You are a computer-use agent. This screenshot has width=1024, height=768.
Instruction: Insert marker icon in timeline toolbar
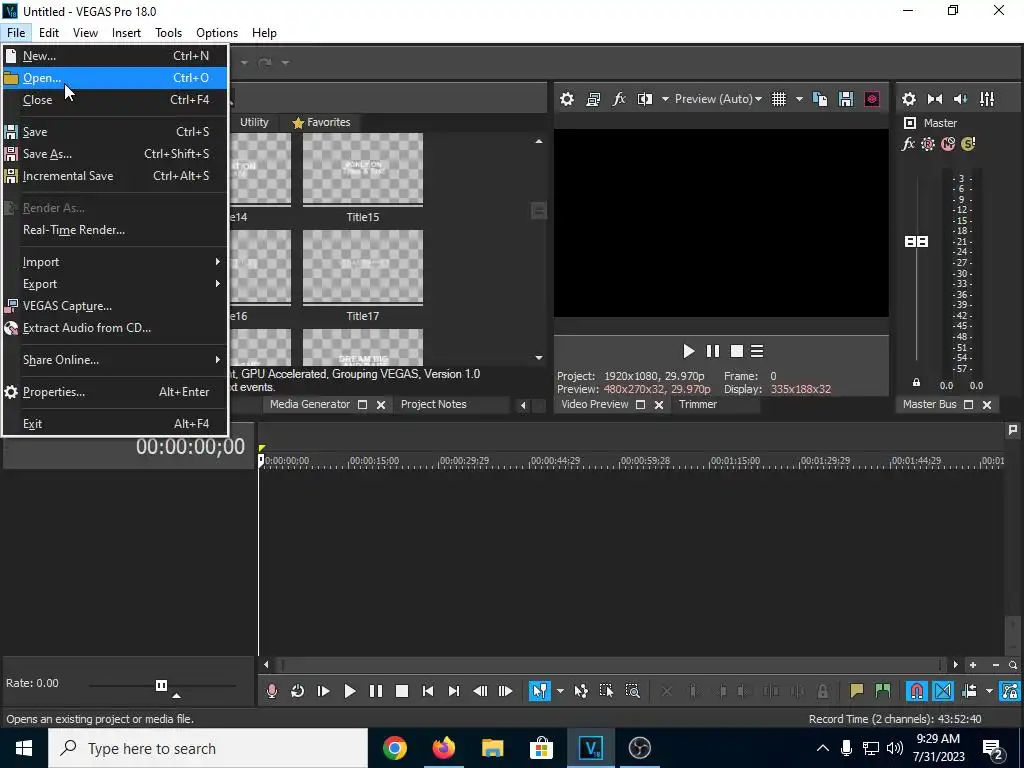[x=856, y=691]
